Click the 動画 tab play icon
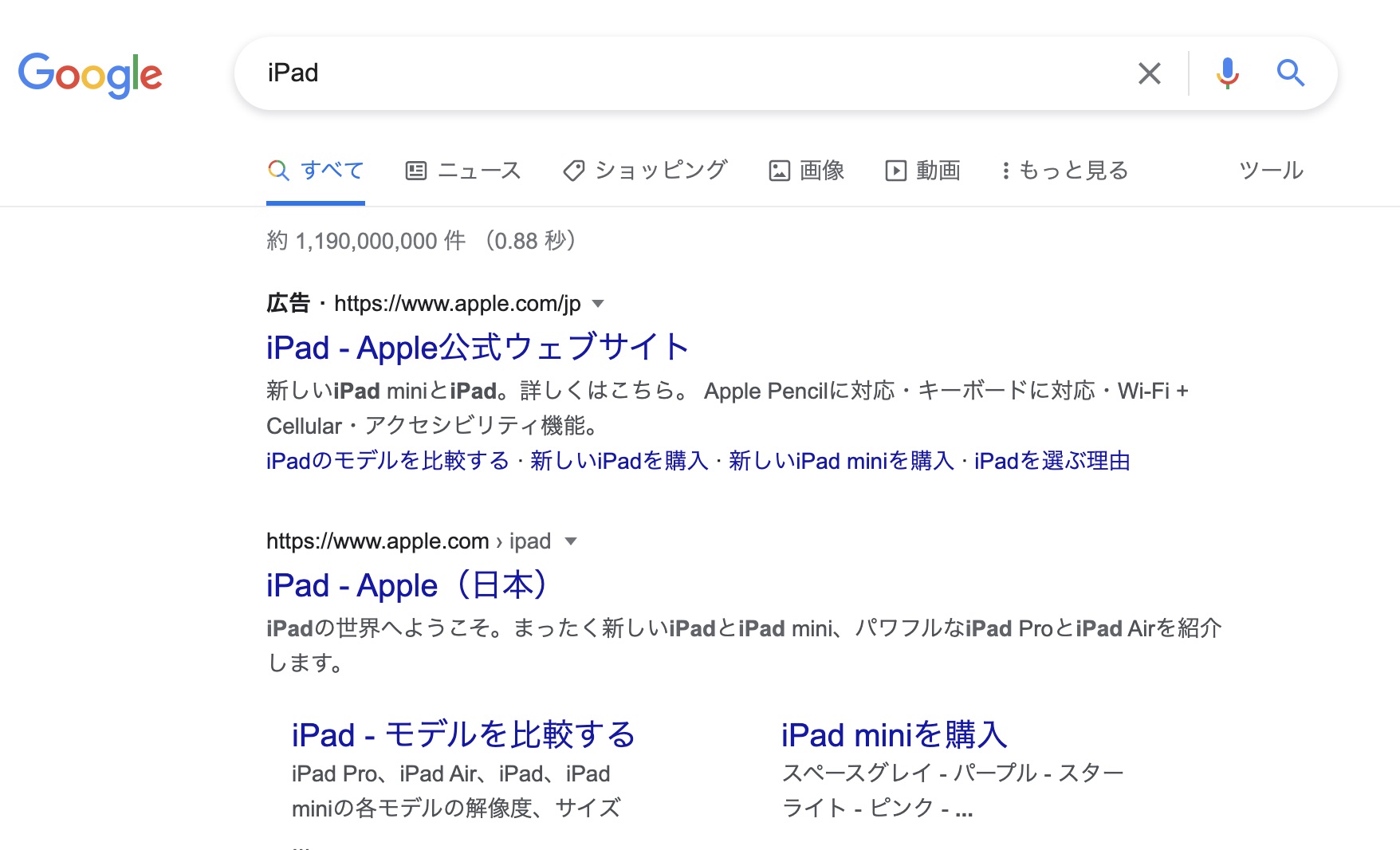 point(896,171)
